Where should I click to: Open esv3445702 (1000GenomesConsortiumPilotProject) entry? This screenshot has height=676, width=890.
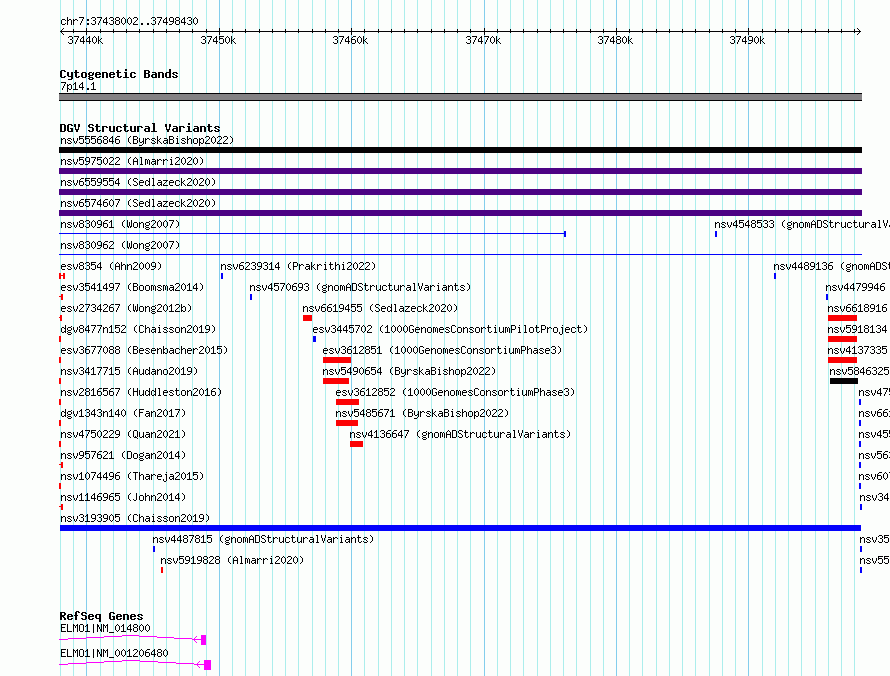pos(450,329)
